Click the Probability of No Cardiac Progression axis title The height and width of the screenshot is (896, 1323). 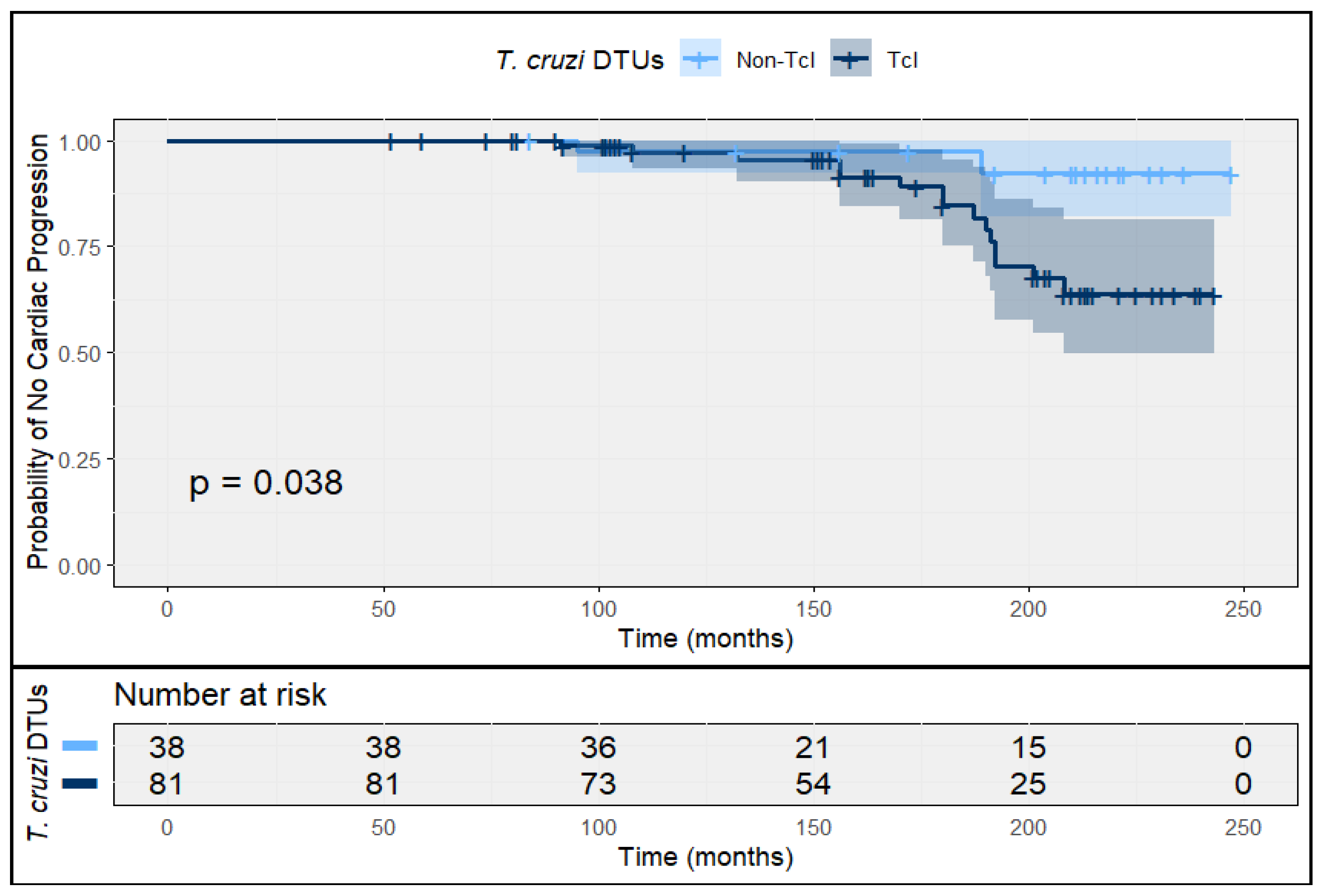click(x=38, y=351)
